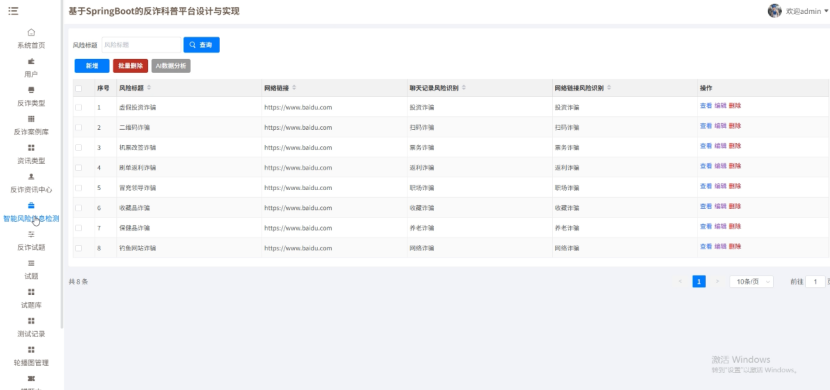Collapse the sidebar with the hamburger icon
The image size is (830, 390).
tap(13, 11)
